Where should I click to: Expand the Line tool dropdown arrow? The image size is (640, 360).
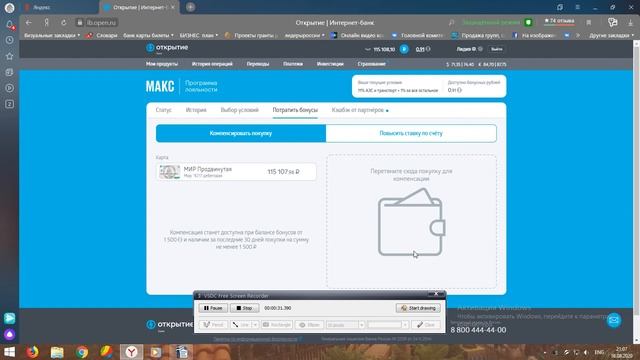(255, 325)
